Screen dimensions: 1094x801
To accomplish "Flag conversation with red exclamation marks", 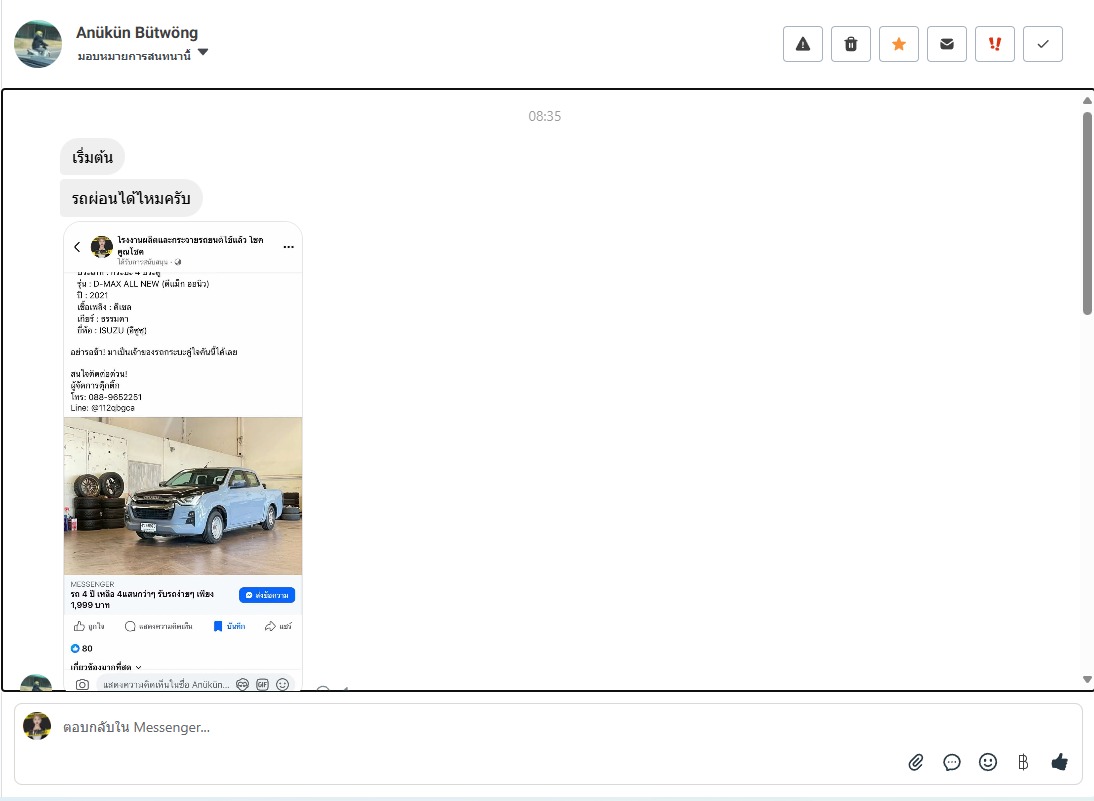I will click(x=994, y=44).
